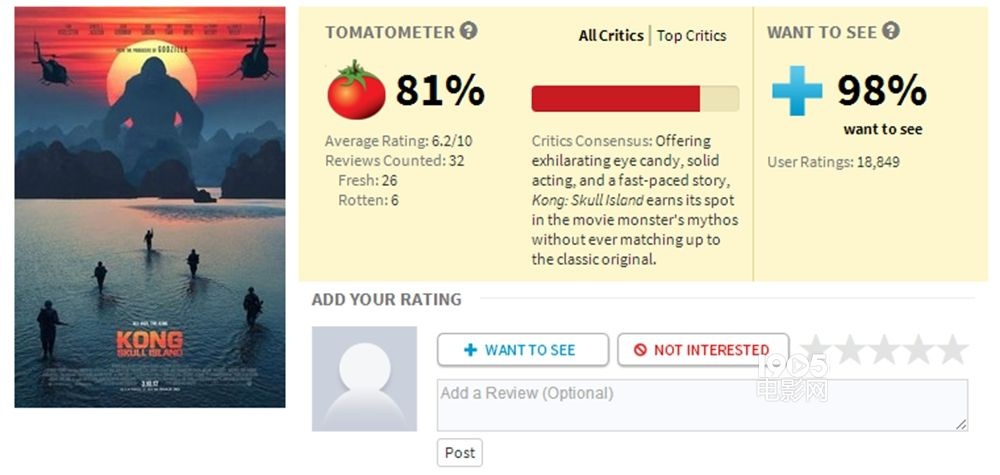The image size is (1000, 475).
Task: Open the Kong: Skull Island poster
Action: point(150,207)
